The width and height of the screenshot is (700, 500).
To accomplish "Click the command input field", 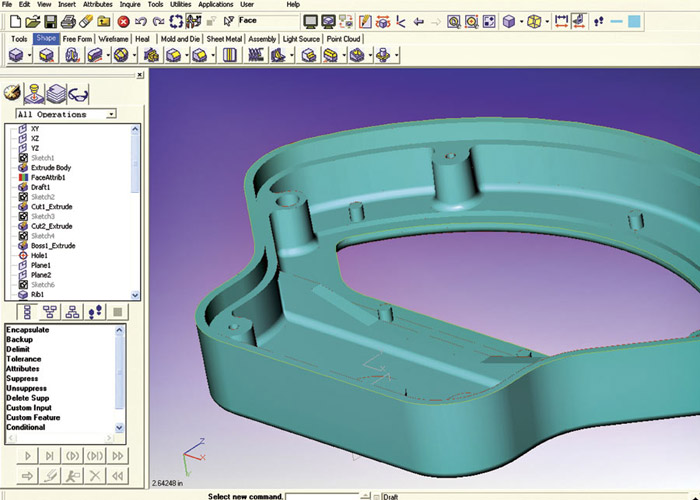I will [320, 496].
